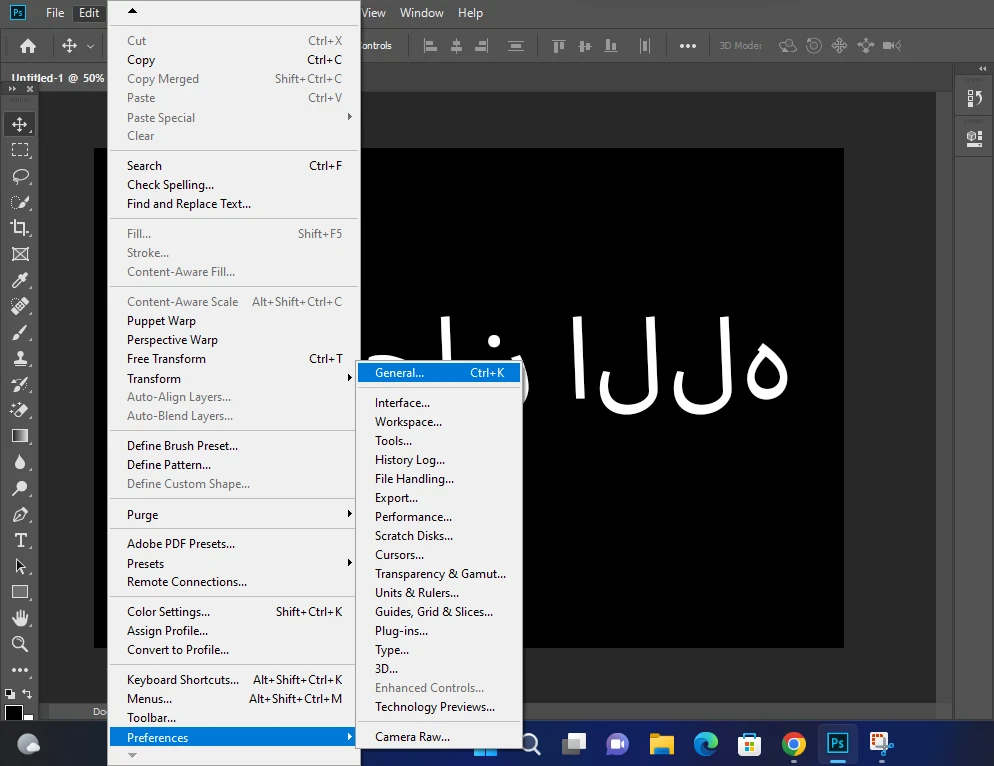994x766 pixels.
Task: Open Scratch Disks preferences
Action: [x=439, y=536]
